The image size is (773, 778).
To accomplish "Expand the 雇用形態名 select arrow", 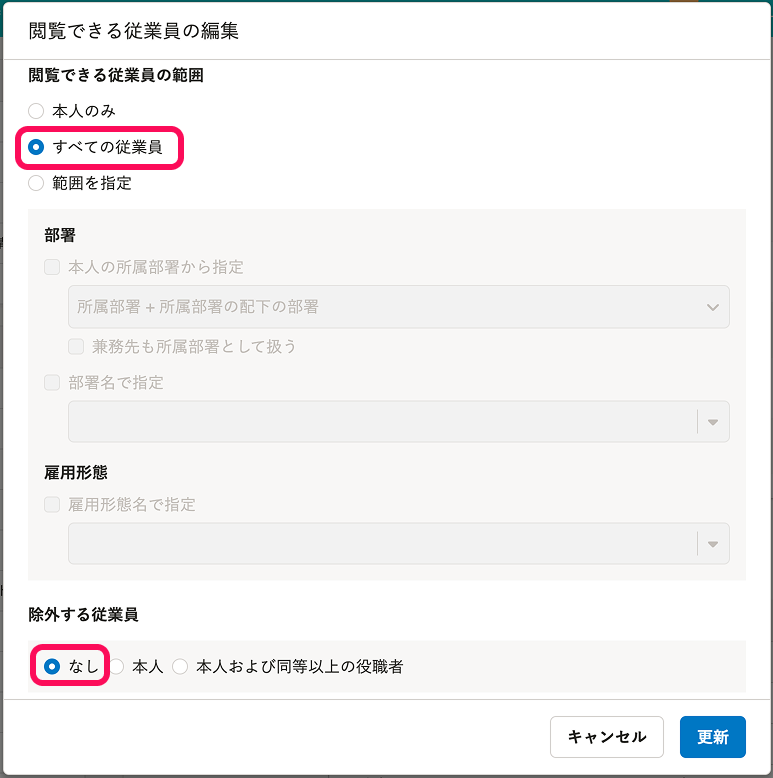I will [713, 544].
